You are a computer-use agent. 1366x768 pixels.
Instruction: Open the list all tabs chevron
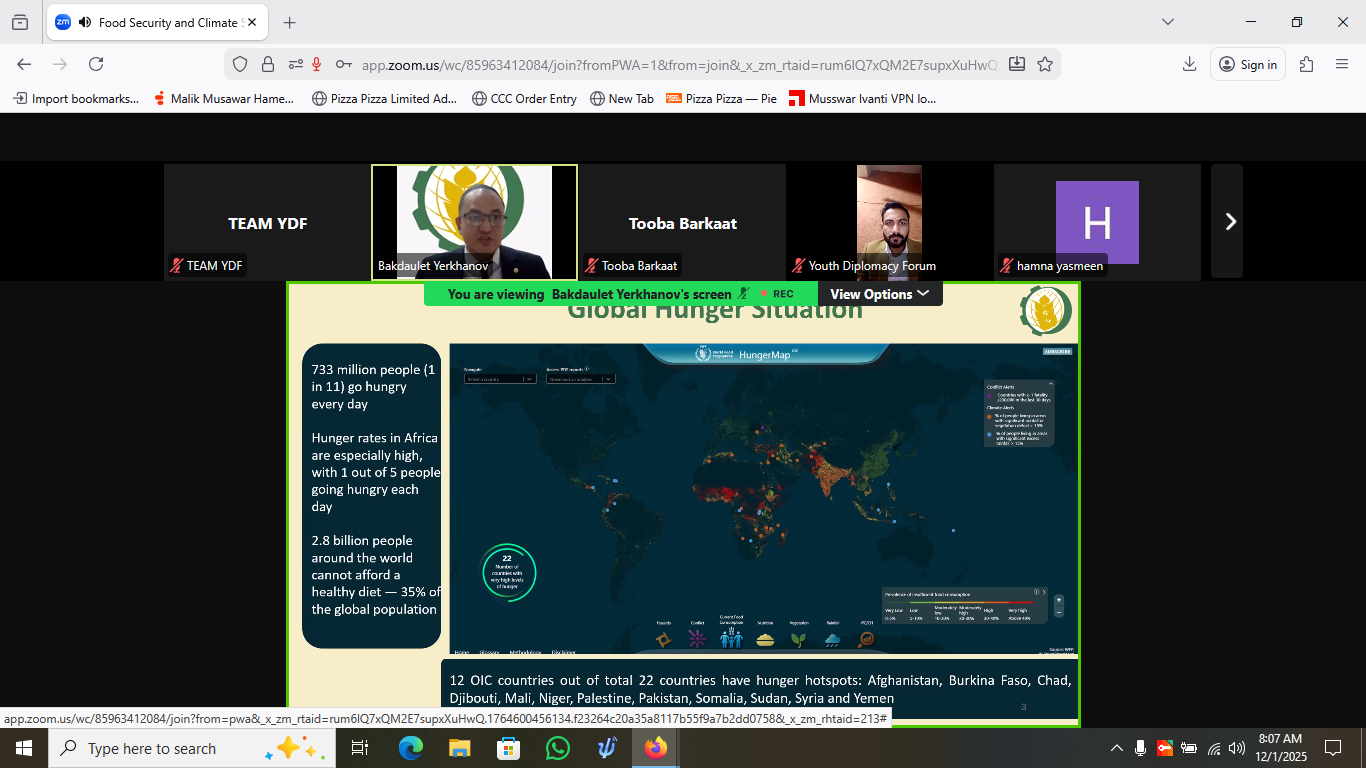pos(1167,22)
